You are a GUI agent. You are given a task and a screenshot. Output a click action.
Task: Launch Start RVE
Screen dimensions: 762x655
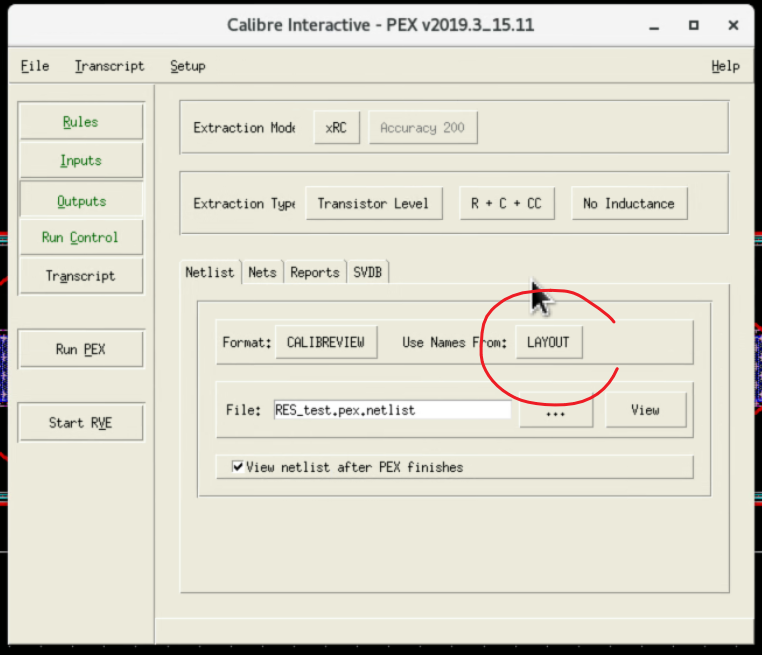(81, 423)
